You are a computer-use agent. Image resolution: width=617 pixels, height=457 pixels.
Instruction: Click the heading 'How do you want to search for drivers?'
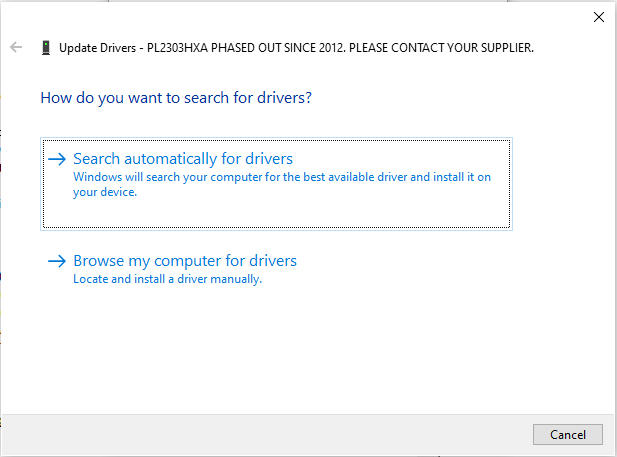pyautogui.click(x=176, y=98)
